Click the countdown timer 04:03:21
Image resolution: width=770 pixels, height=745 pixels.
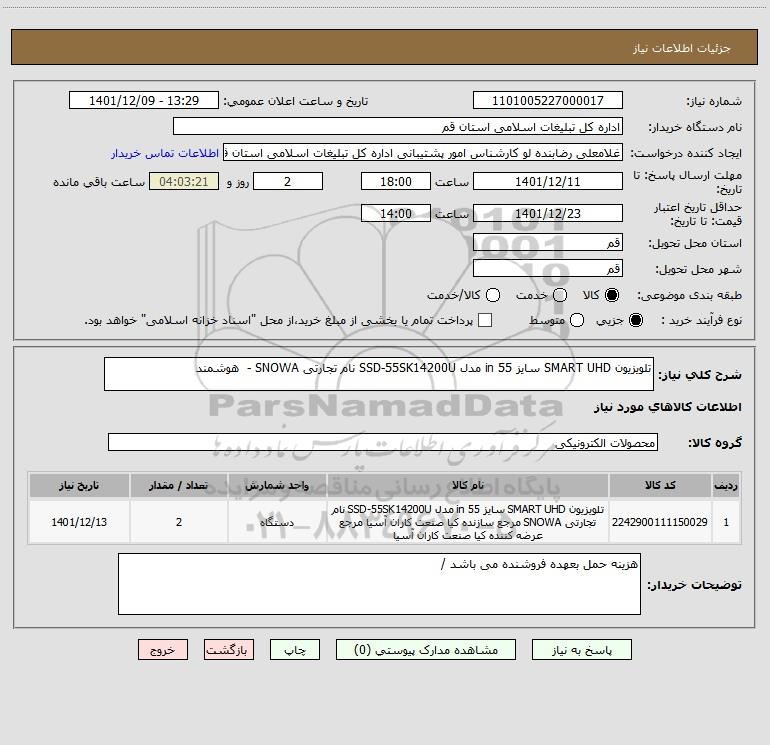tap(184, 181)
